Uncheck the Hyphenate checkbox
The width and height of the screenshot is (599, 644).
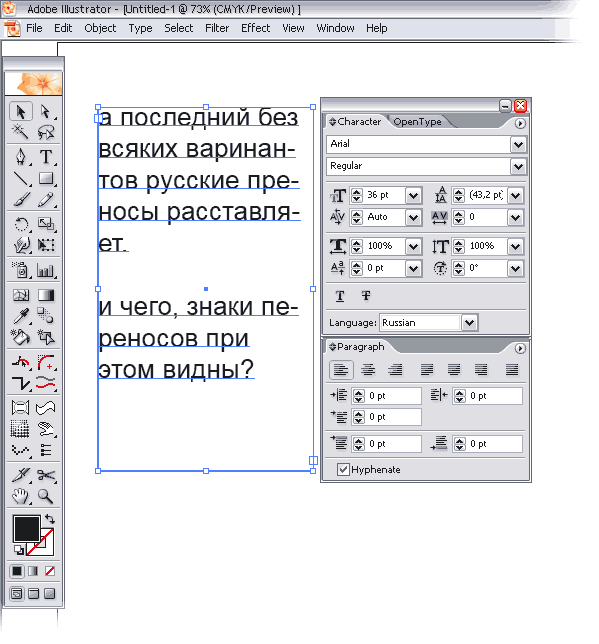[x=343, y=469]
